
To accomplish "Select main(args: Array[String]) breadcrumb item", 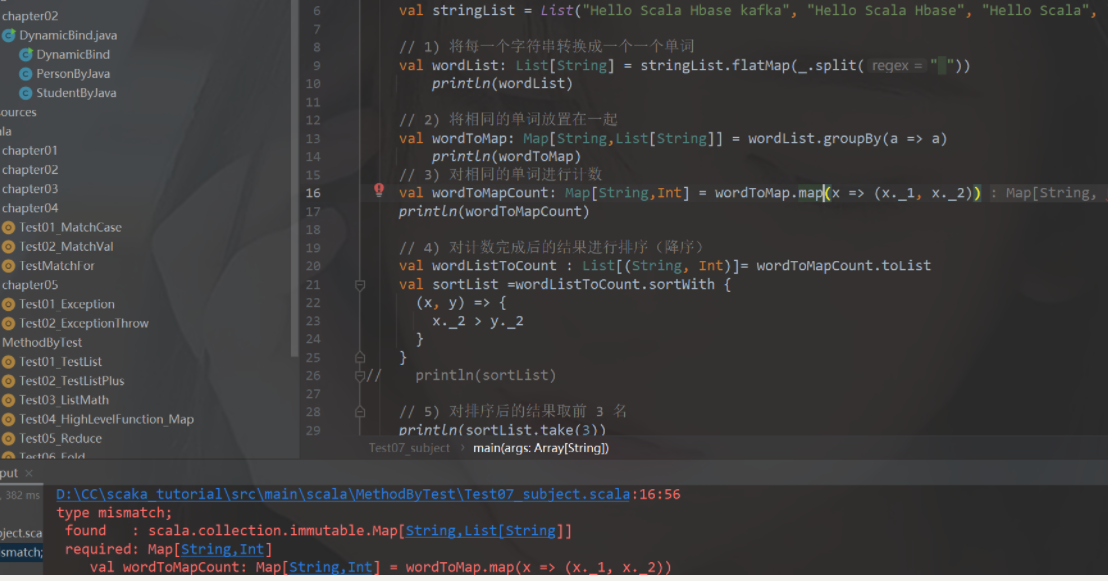I will [540, 448].
